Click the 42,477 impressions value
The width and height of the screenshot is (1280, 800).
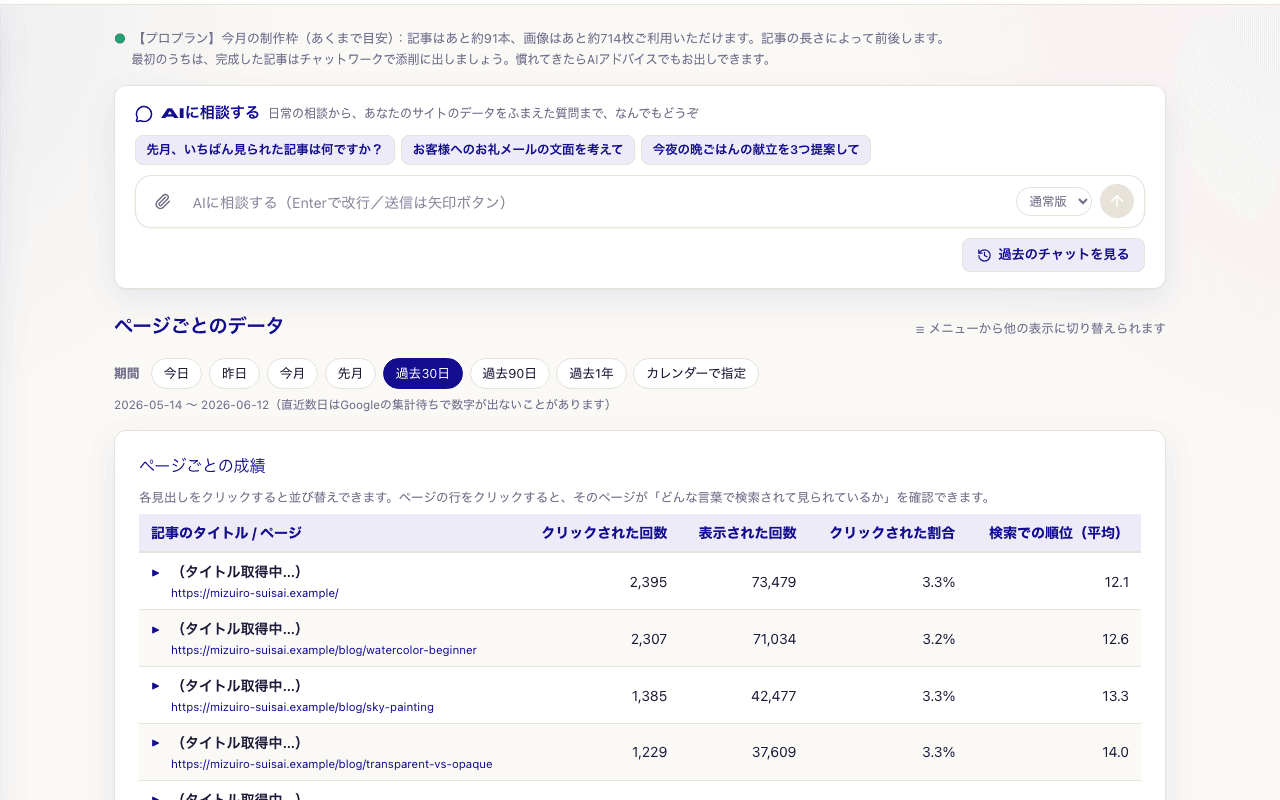pyautogui.click(x=774, y=696)
